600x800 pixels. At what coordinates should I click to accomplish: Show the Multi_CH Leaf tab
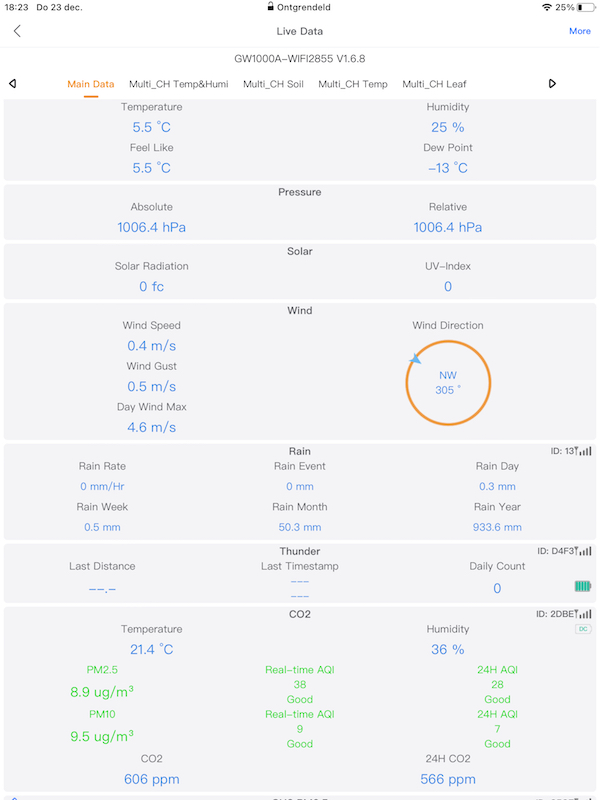pyautogui.click(x=434, y=84)
